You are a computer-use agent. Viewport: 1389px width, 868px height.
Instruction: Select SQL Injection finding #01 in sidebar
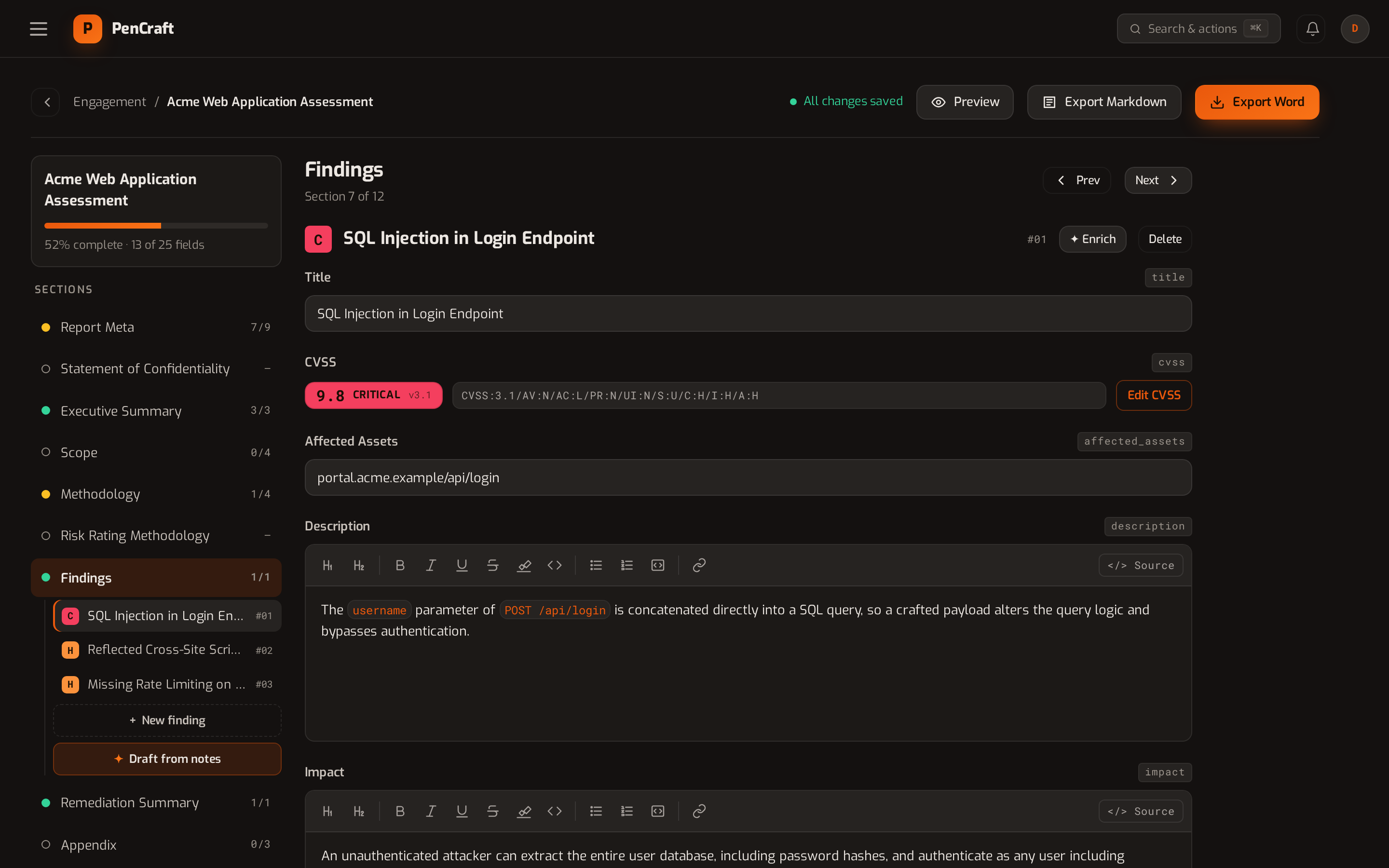(167, 616)
